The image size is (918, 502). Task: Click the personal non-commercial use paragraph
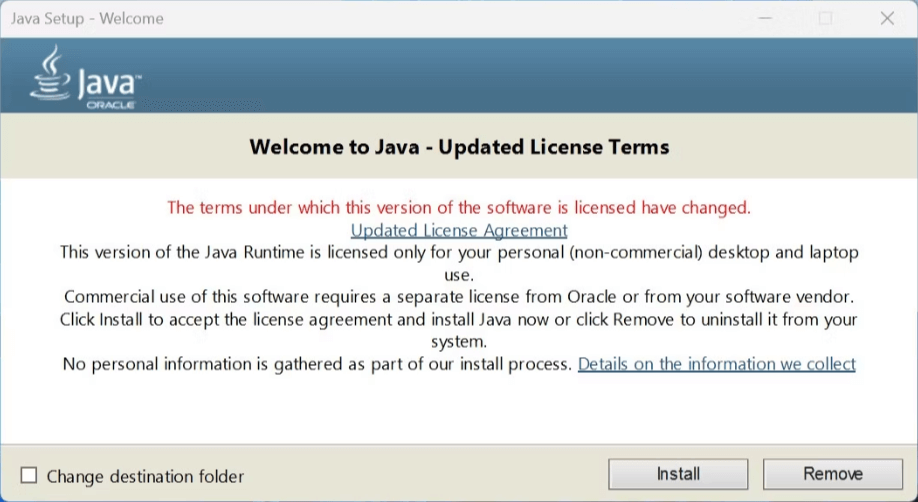pos(459,253)
